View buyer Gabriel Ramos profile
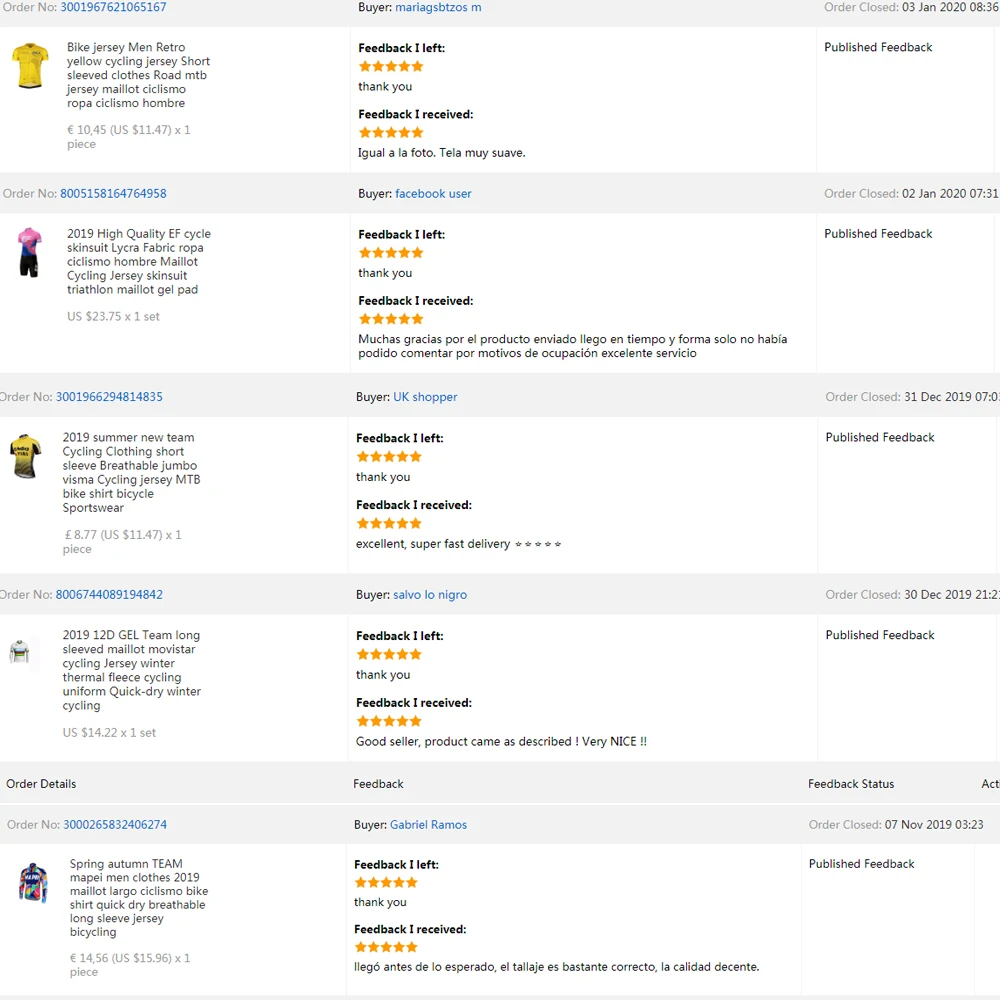This screenshot has height=1000, width=1000. coord(428,825)
